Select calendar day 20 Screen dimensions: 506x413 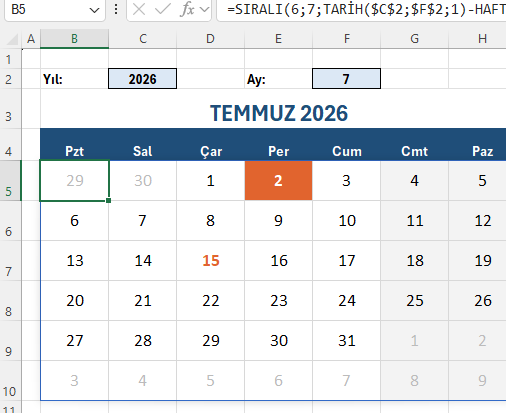click(x=74, y=301)
